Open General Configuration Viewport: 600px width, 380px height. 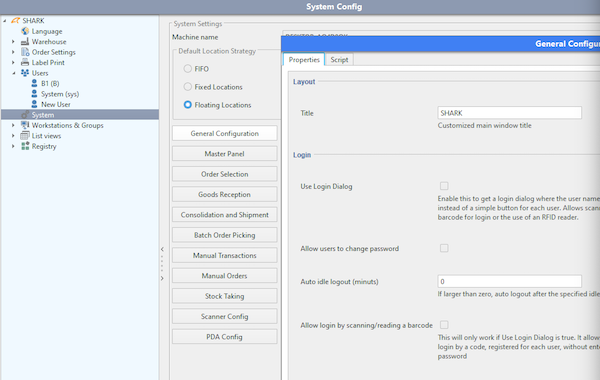[225, 133]
